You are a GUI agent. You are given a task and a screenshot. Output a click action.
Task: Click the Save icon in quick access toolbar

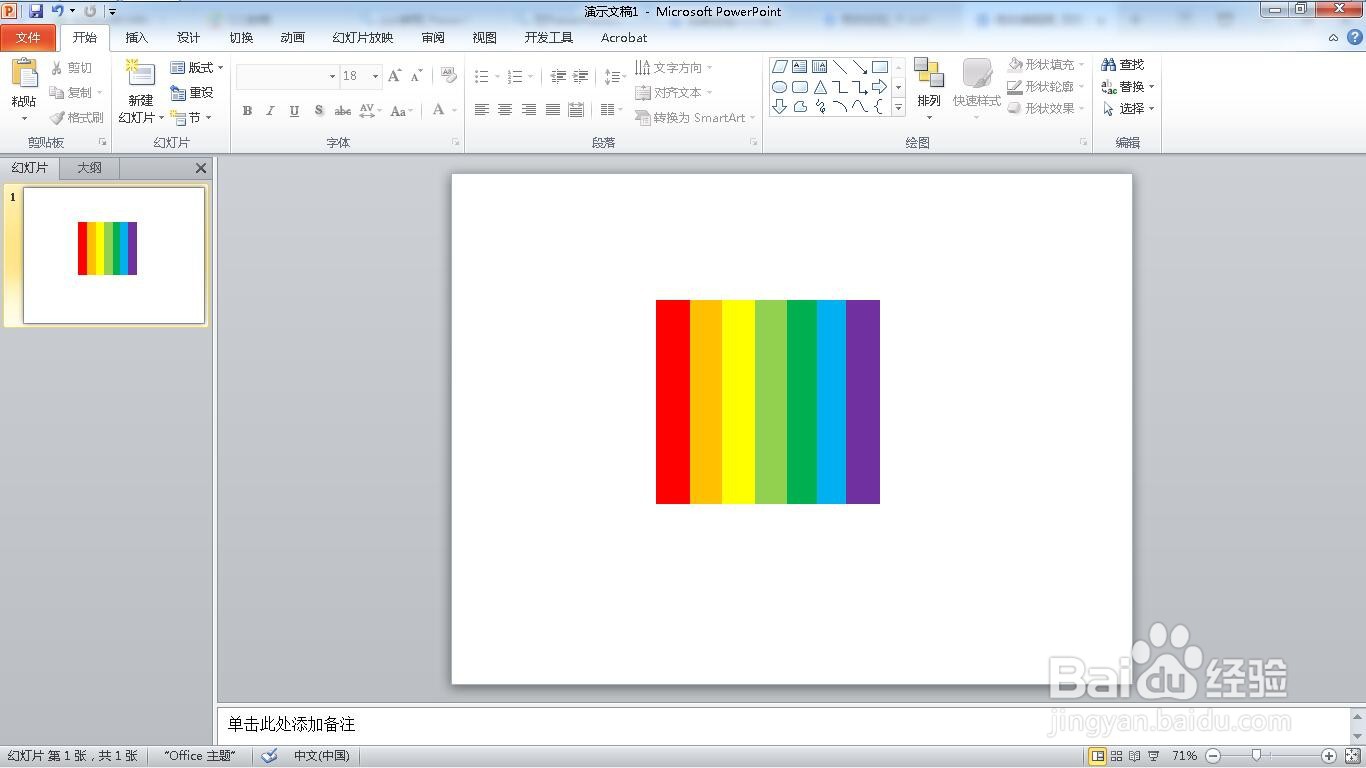[x=36, y=11]
